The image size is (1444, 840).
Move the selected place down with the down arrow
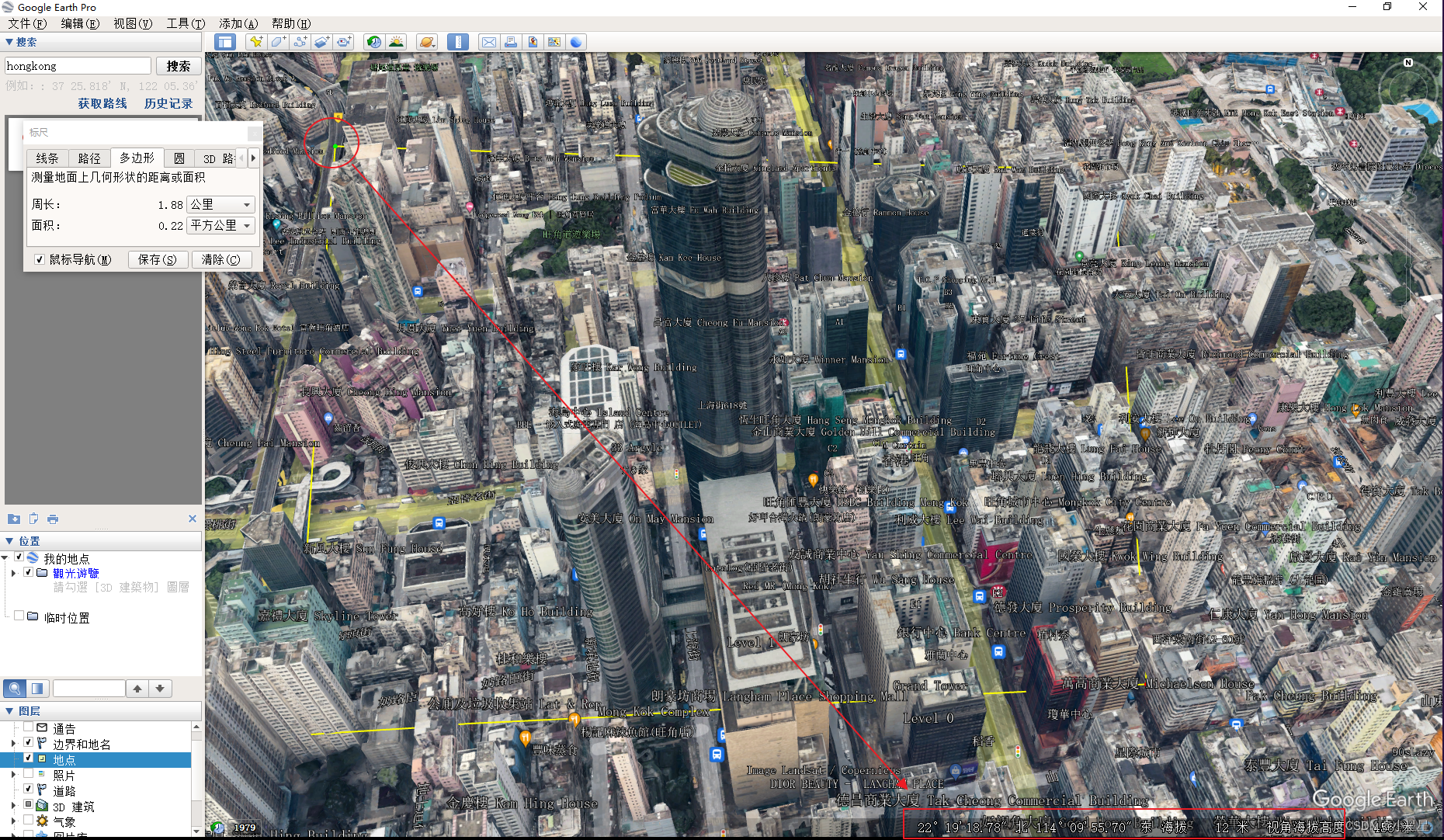pyautogui.click(x=160, y=688)
